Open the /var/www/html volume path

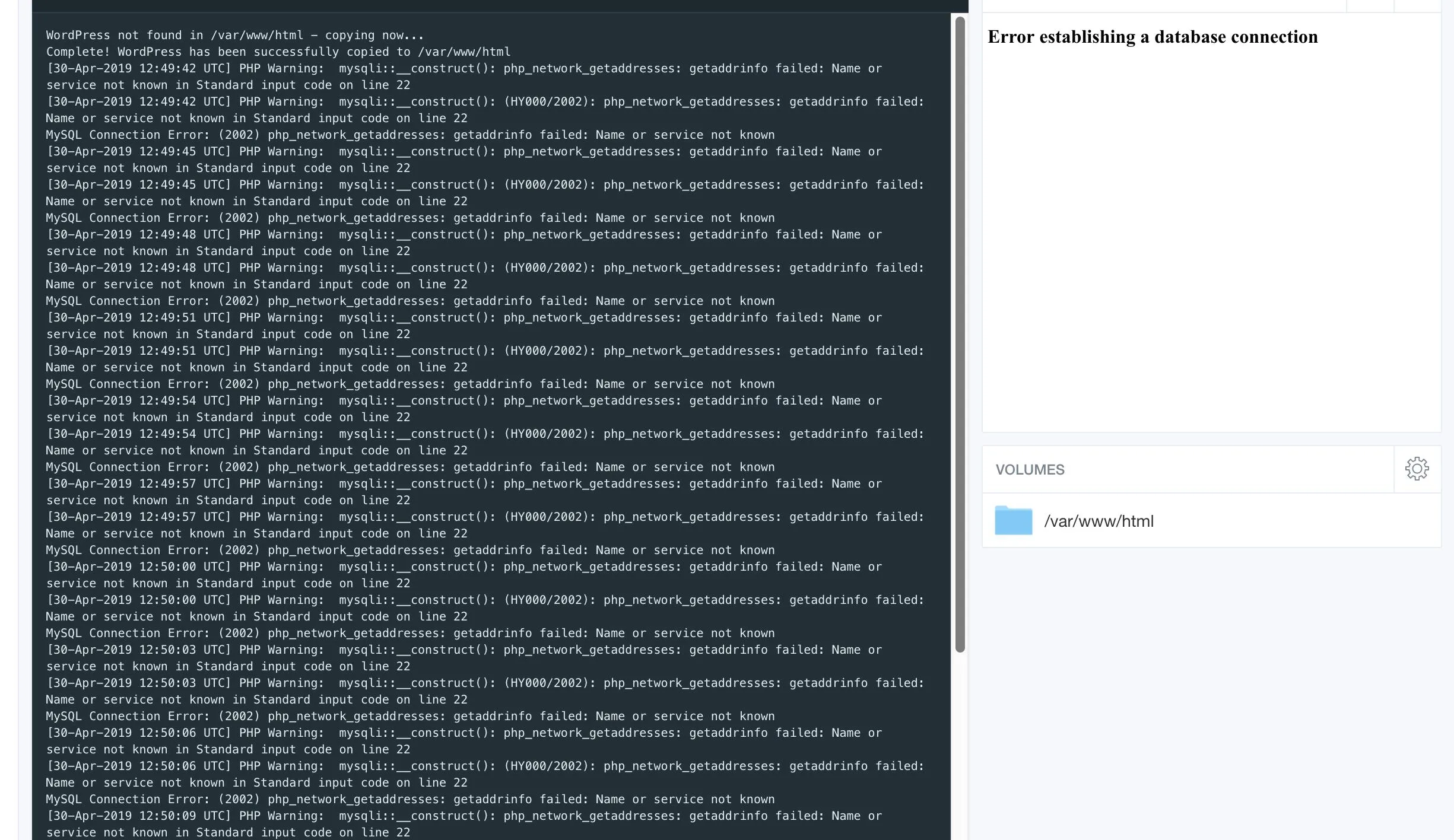coord(1099,521)
